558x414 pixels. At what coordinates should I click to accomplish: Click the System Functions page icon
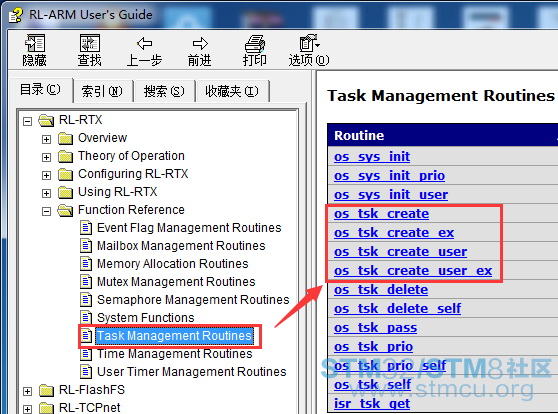point(86,318)
